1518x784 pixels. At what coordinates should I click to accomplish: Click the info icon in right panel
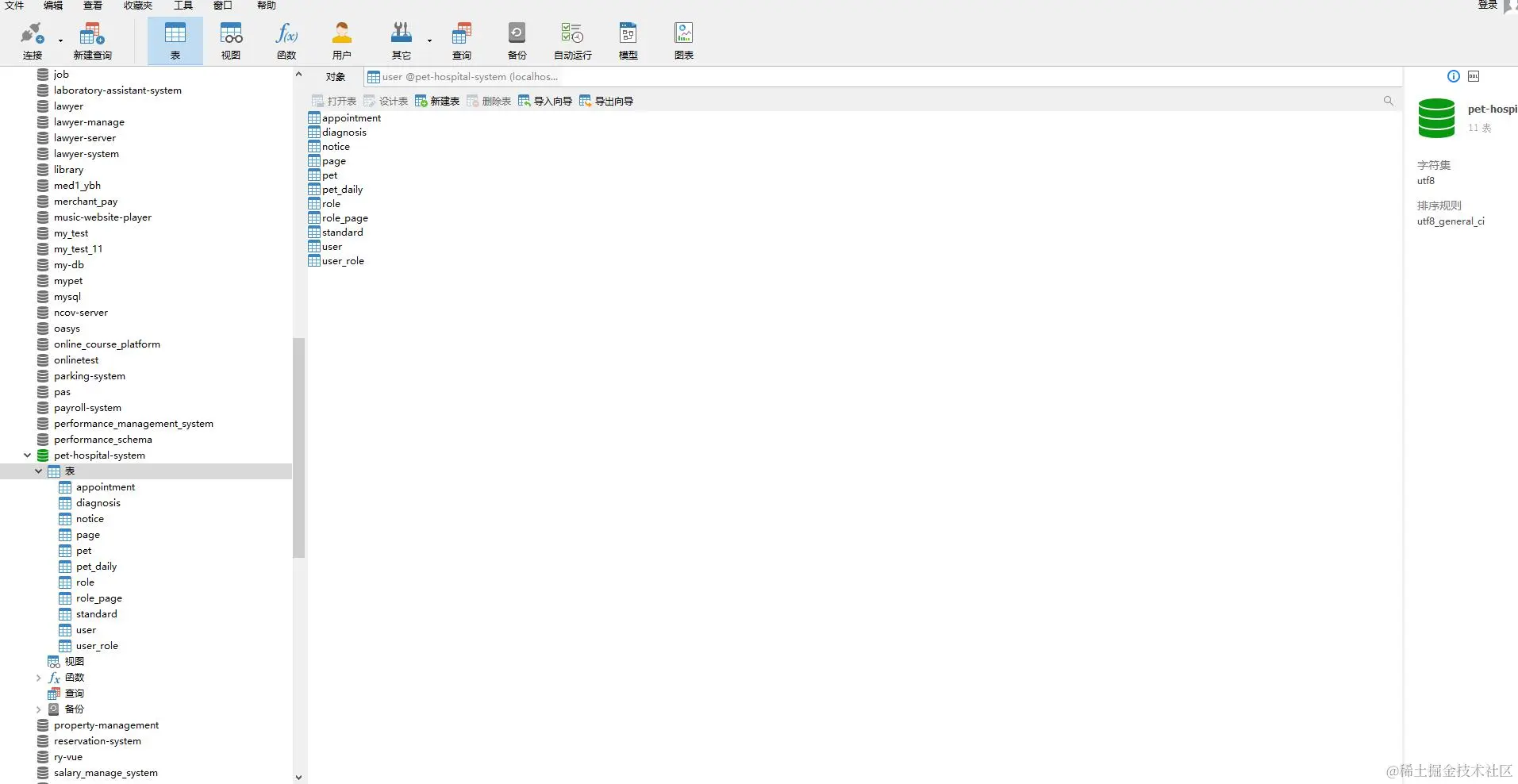click(x=1454, y=76)
